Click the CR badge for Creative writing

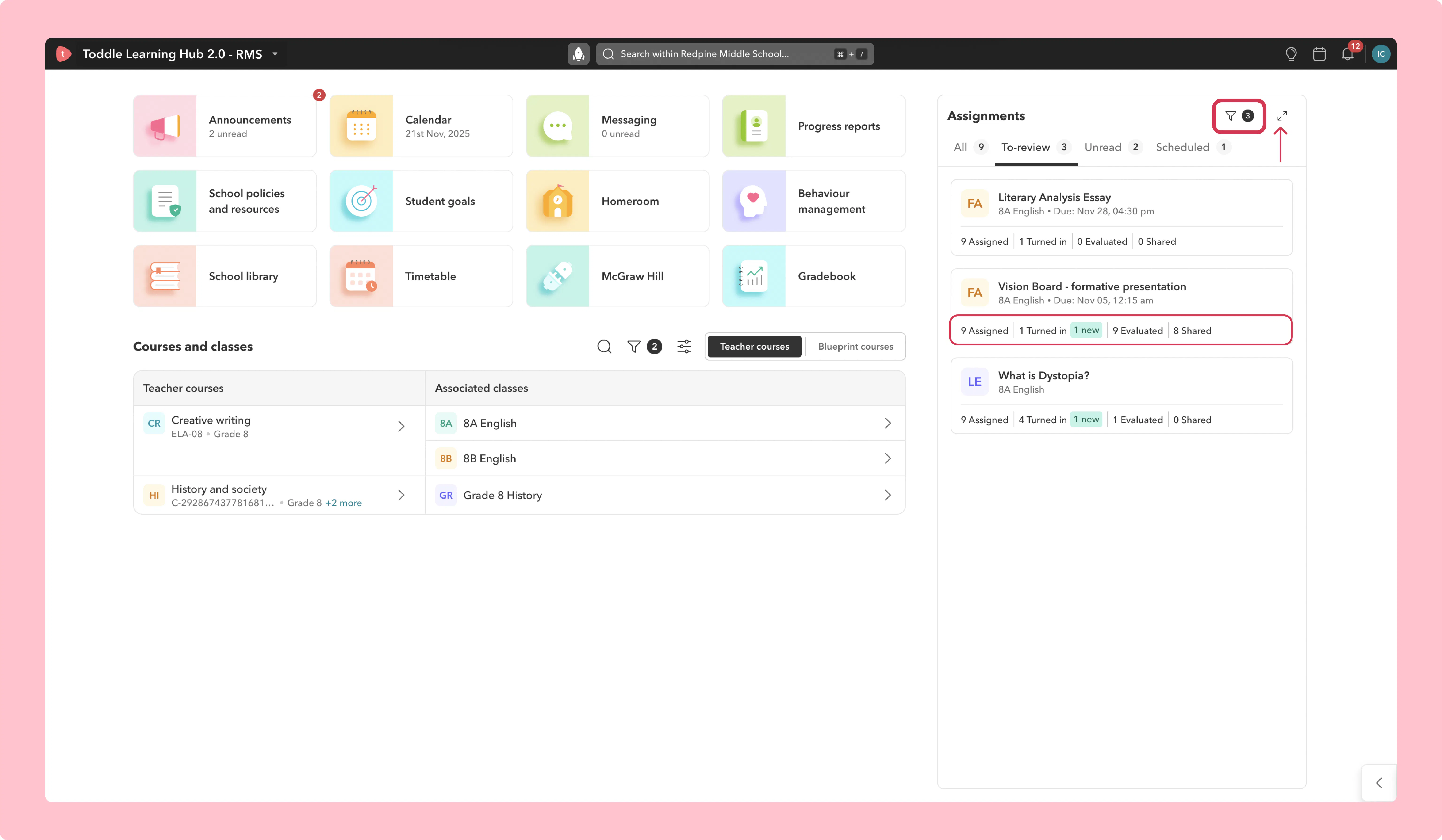[x=154, y=424]
